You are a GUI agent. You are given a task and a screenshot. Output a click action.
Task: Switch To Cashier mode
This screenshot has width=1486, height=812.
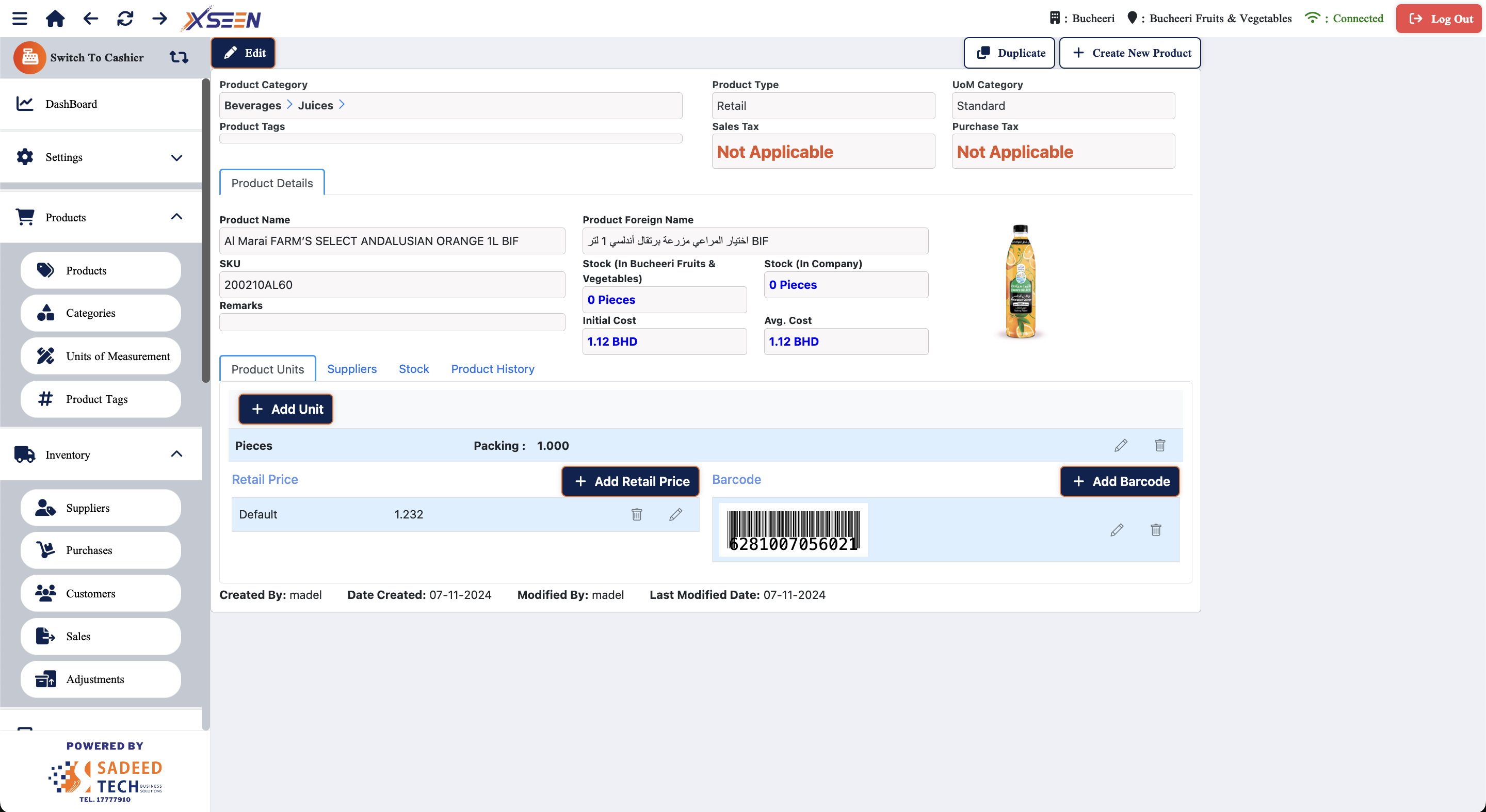coord(97,57)
